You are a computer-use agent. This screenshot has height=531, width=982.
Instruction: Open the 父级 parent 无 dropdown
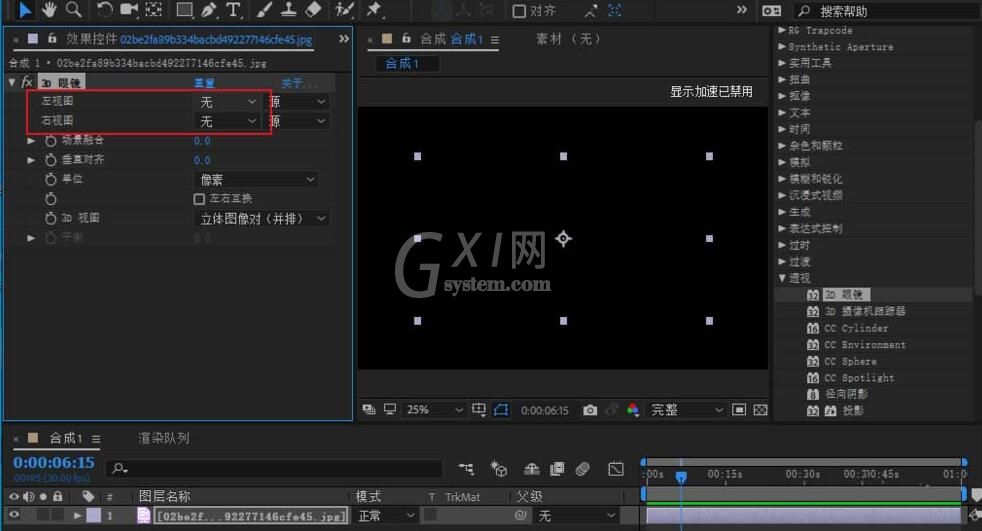[577, 515]
